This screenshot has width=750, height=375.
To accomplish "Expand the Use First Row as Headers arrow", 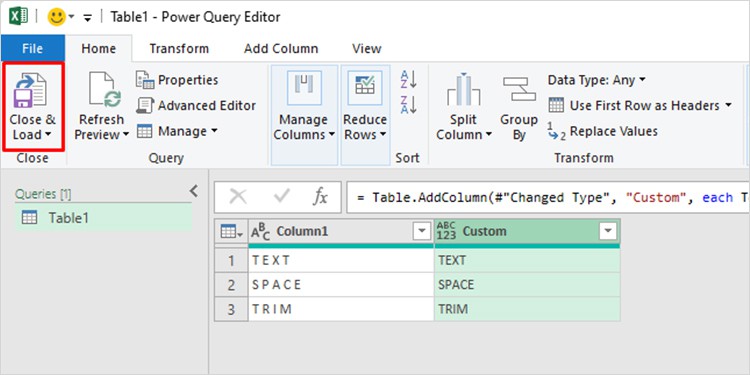I will [x=728, y=105].
